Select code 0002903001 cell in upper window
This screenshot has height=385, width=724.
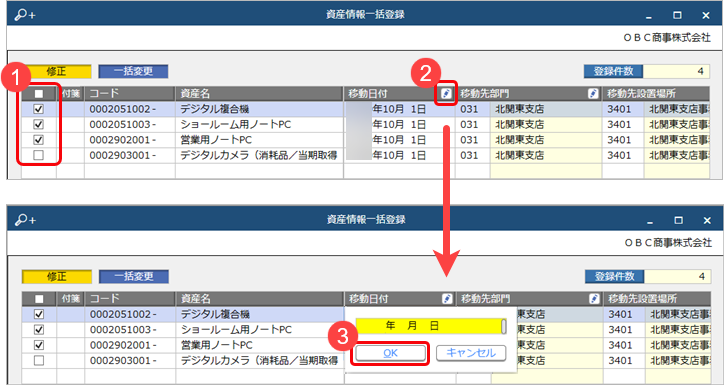pos(130,156)
